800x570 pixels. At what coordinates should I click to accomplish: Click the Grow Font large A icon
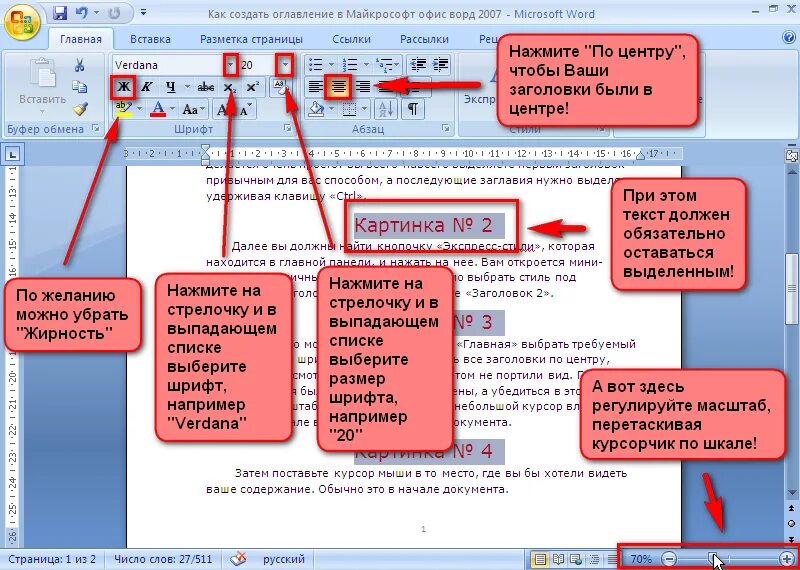223,109
